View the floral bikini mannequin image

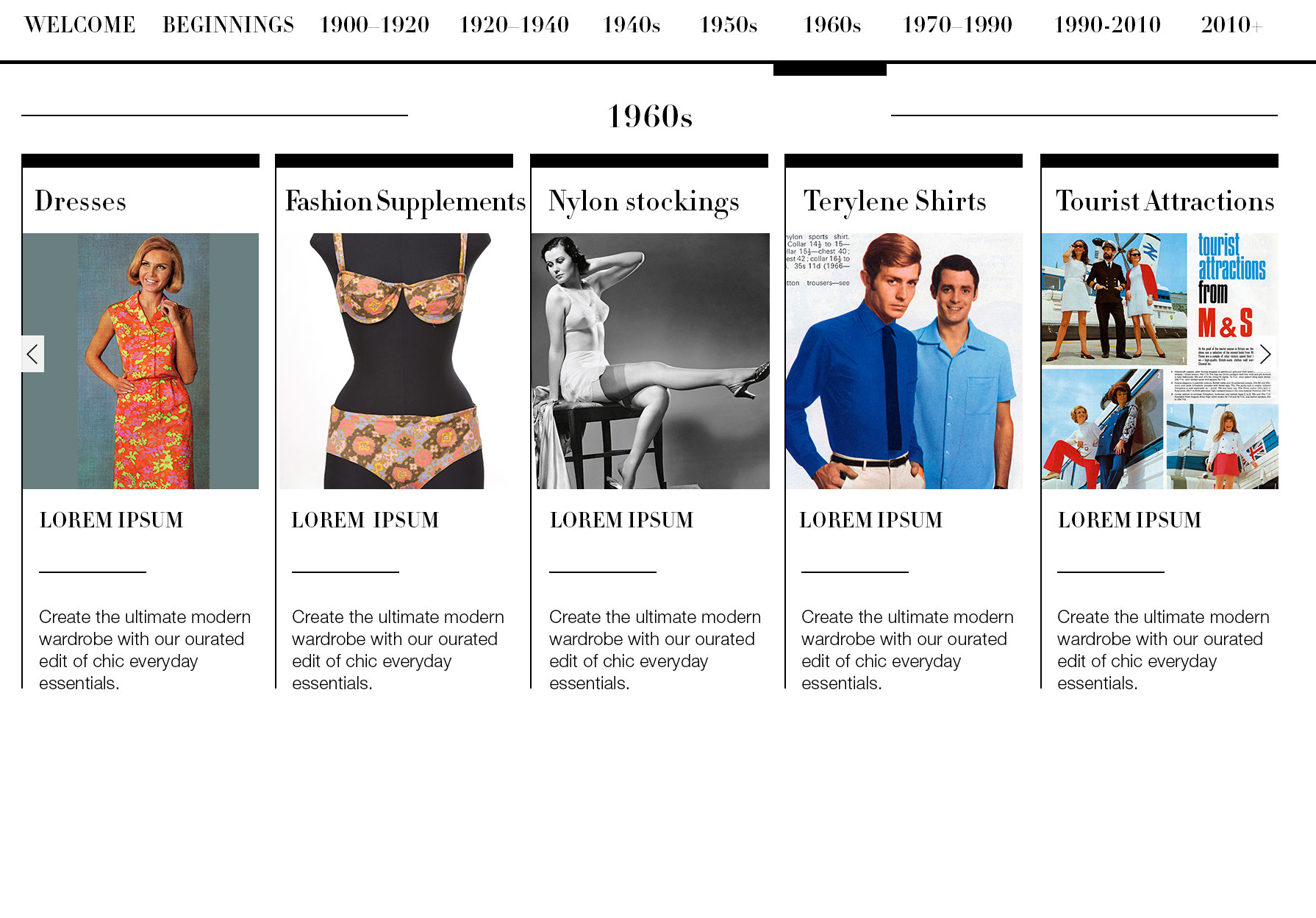395,361
